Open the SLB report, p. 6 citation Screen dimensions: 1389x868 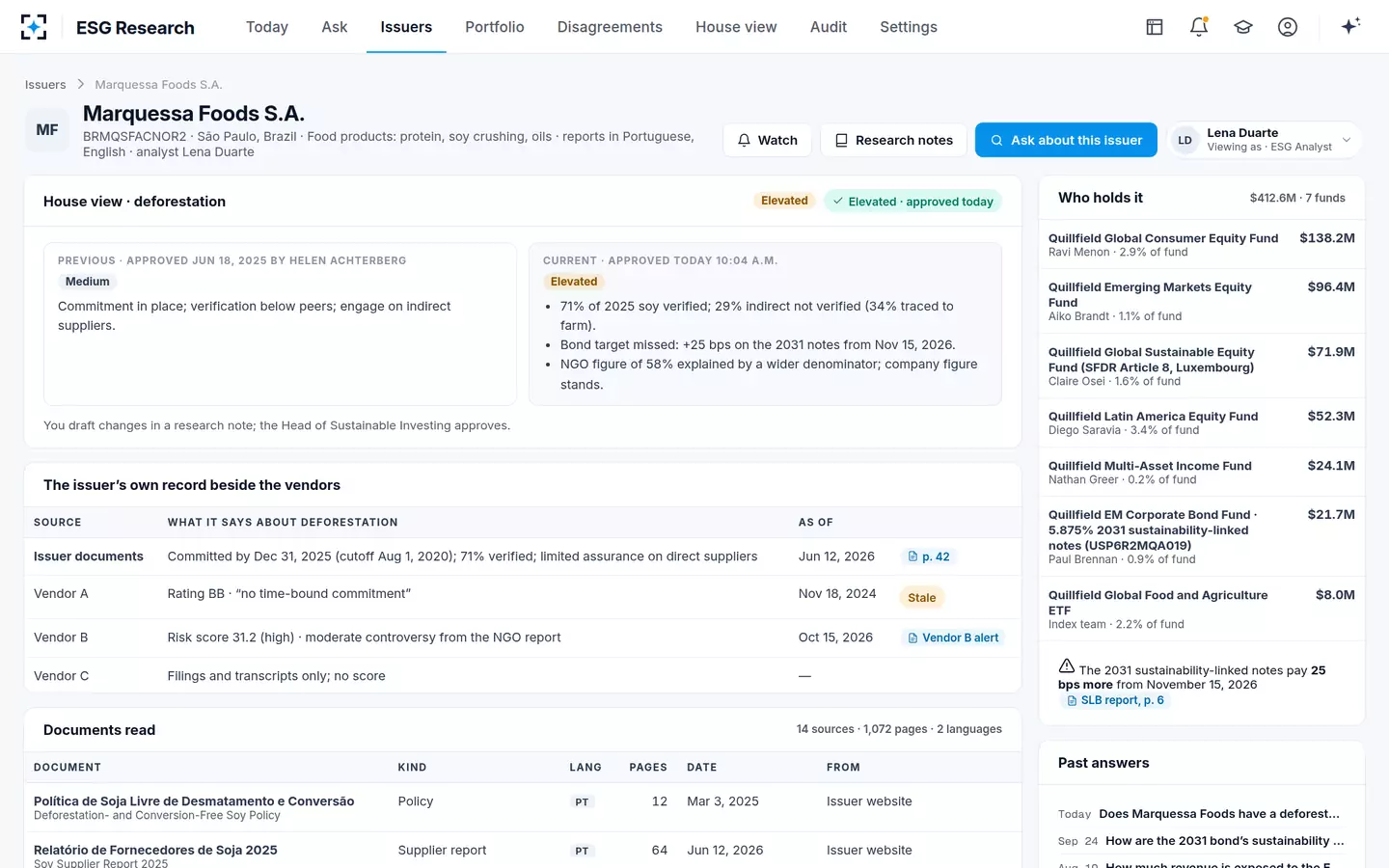coord(1115,700)
